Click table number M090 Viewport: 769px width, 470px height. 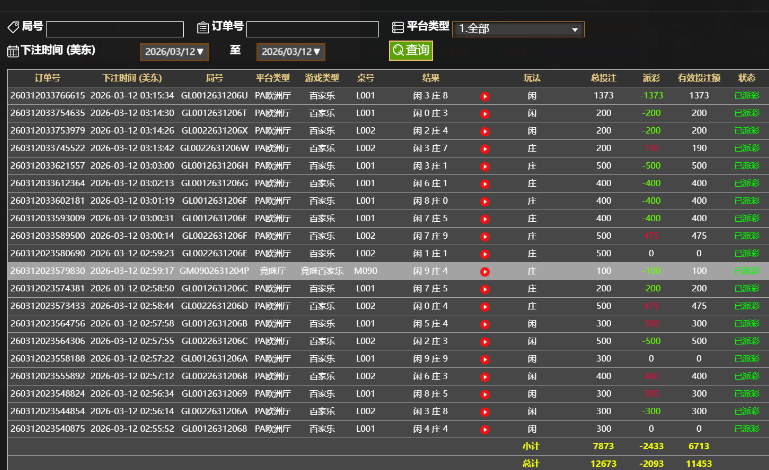(365, 271)
